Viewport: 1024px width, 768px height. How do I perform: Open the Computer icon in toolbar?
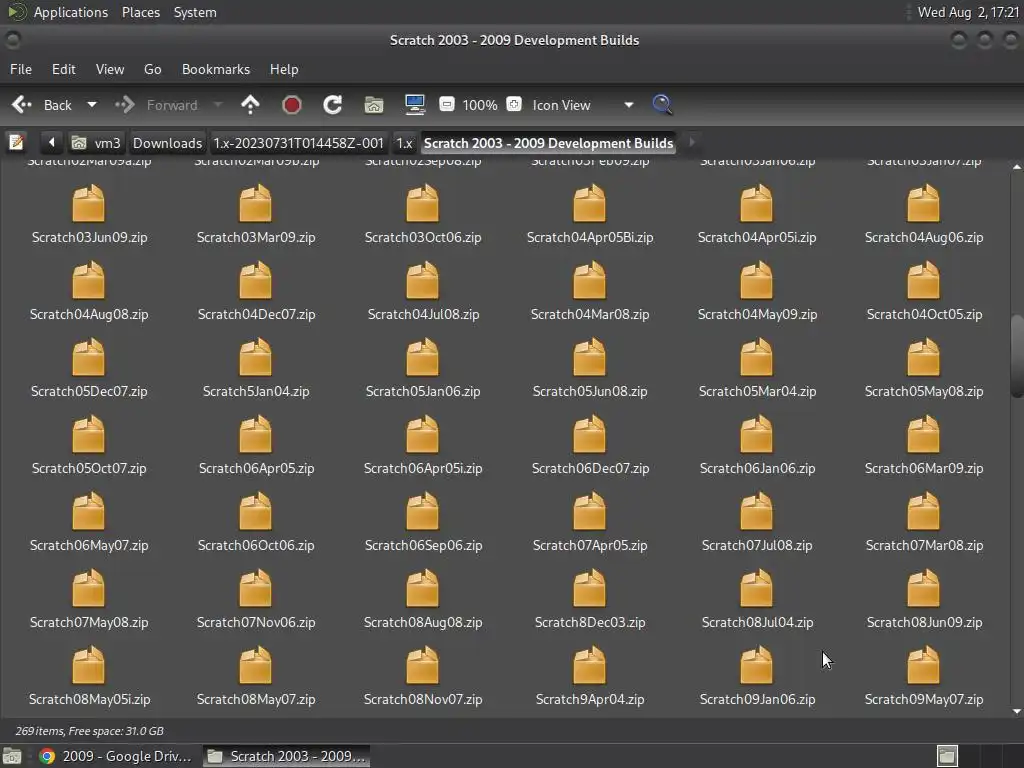click(415, 104)
